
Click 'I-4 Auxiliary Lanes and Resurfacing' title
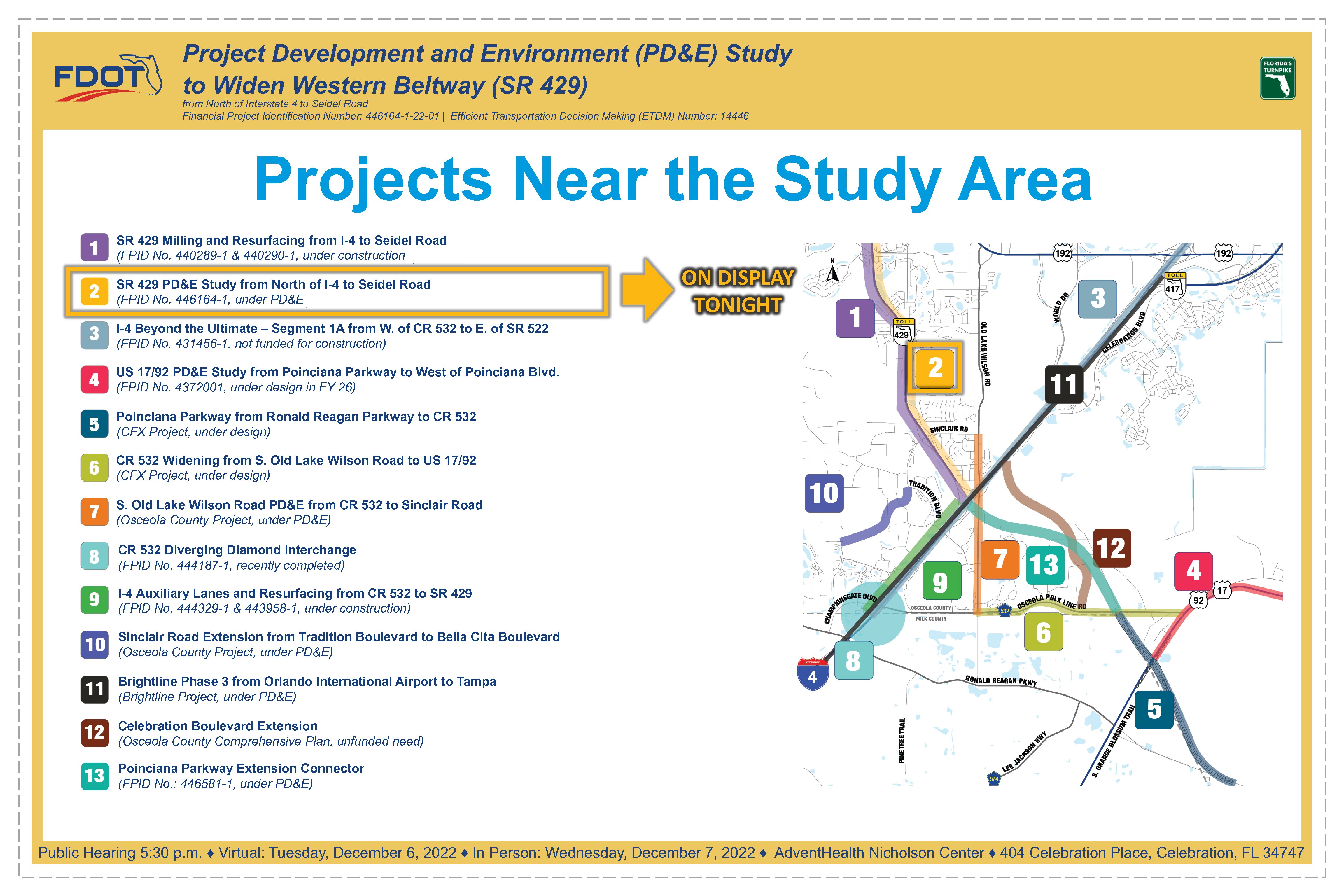click(x=295, y=593)
